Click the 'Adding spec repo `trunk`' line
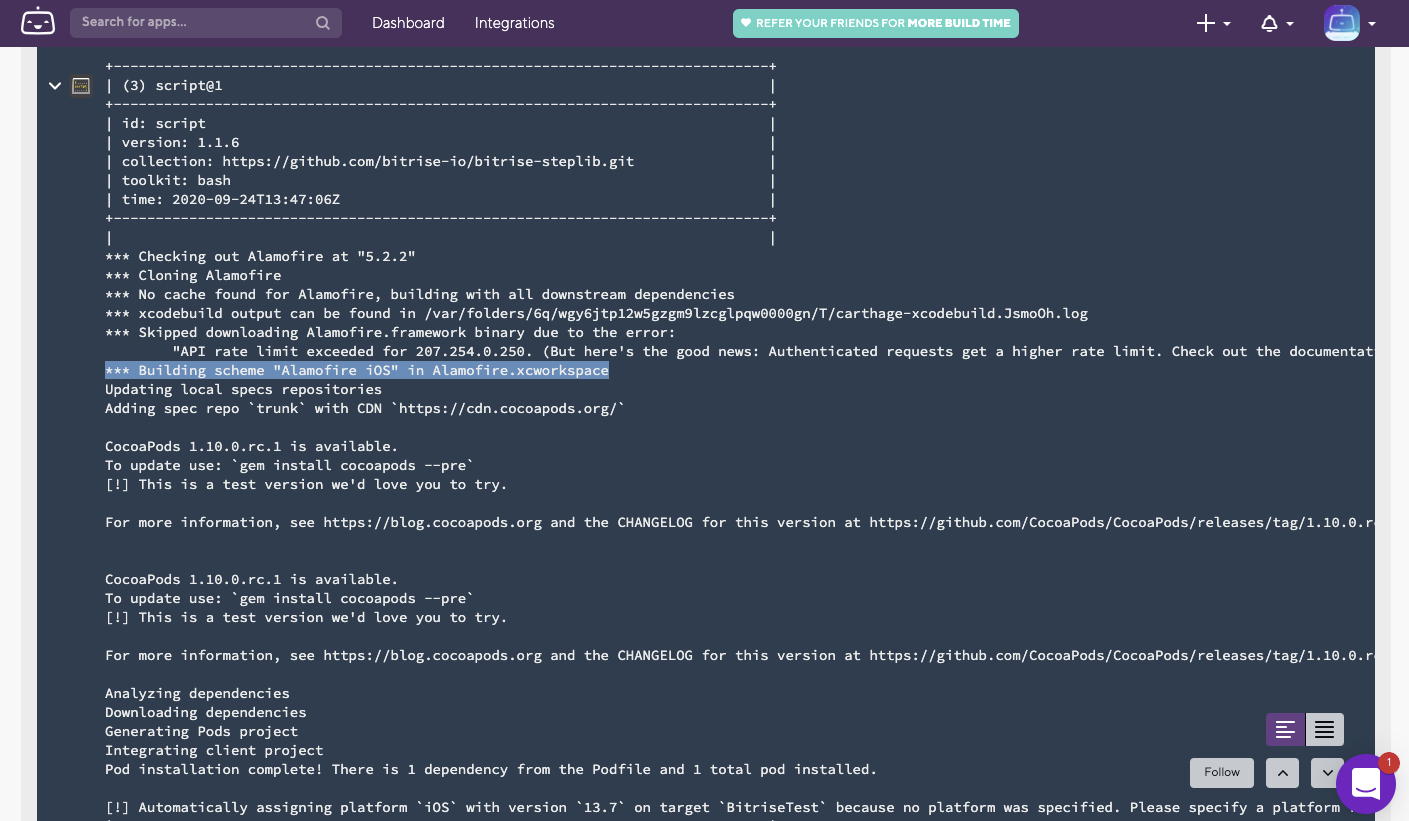 pyautogui.click(x=365, y=409)
